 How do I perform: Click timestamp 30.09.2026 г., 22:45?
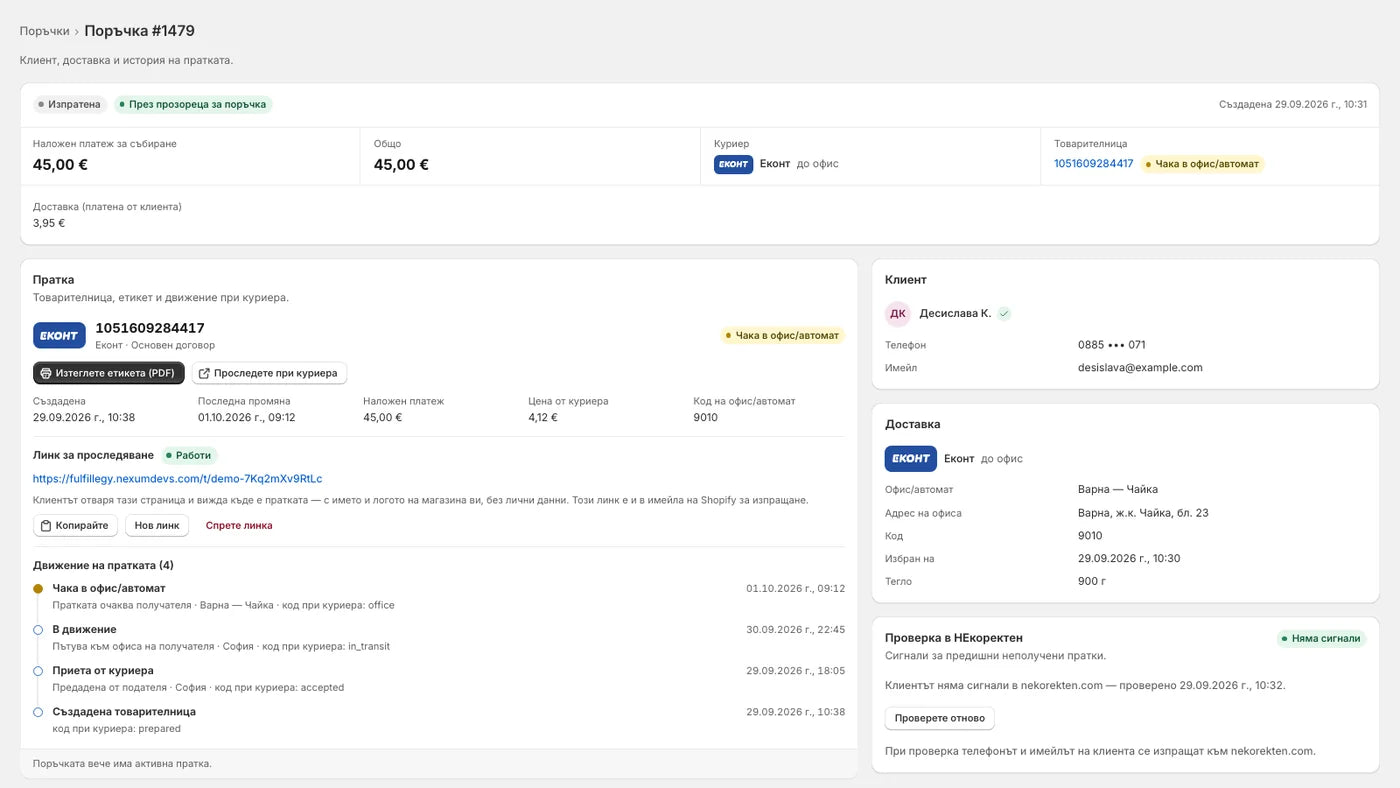(x=795, y=630)
